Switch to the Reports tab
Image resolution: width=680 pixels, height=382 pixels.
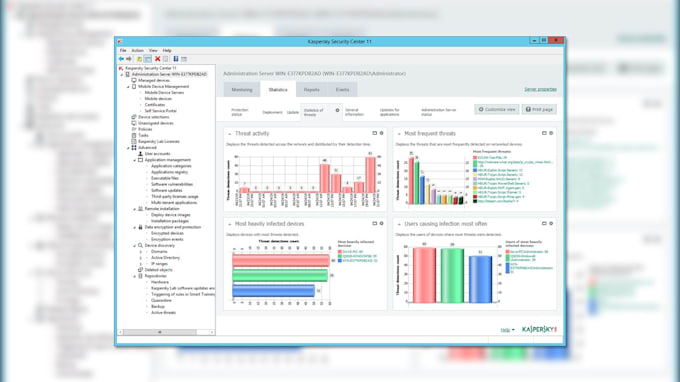tap(311, 90)
